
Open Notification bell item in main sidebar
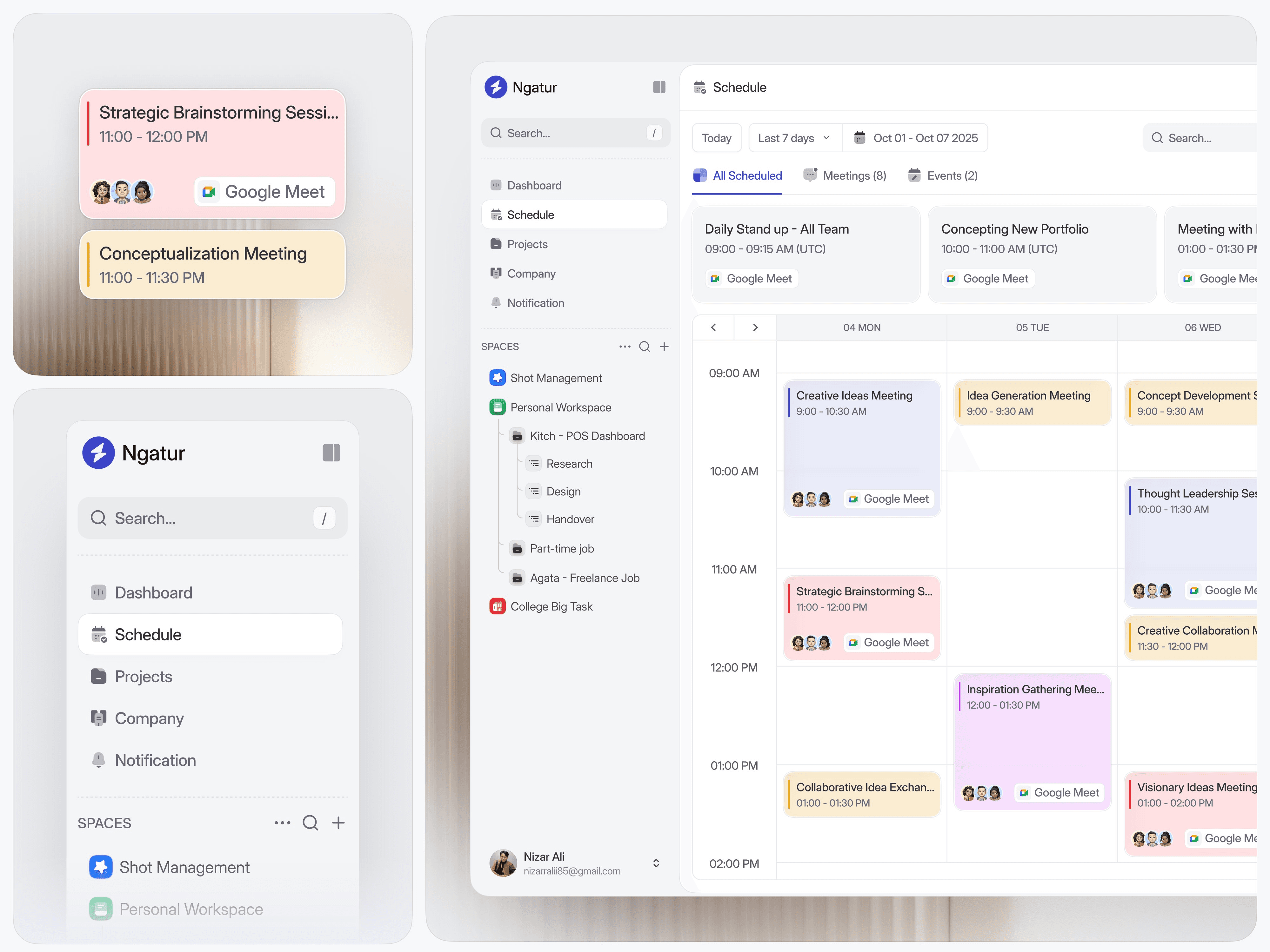535,303
